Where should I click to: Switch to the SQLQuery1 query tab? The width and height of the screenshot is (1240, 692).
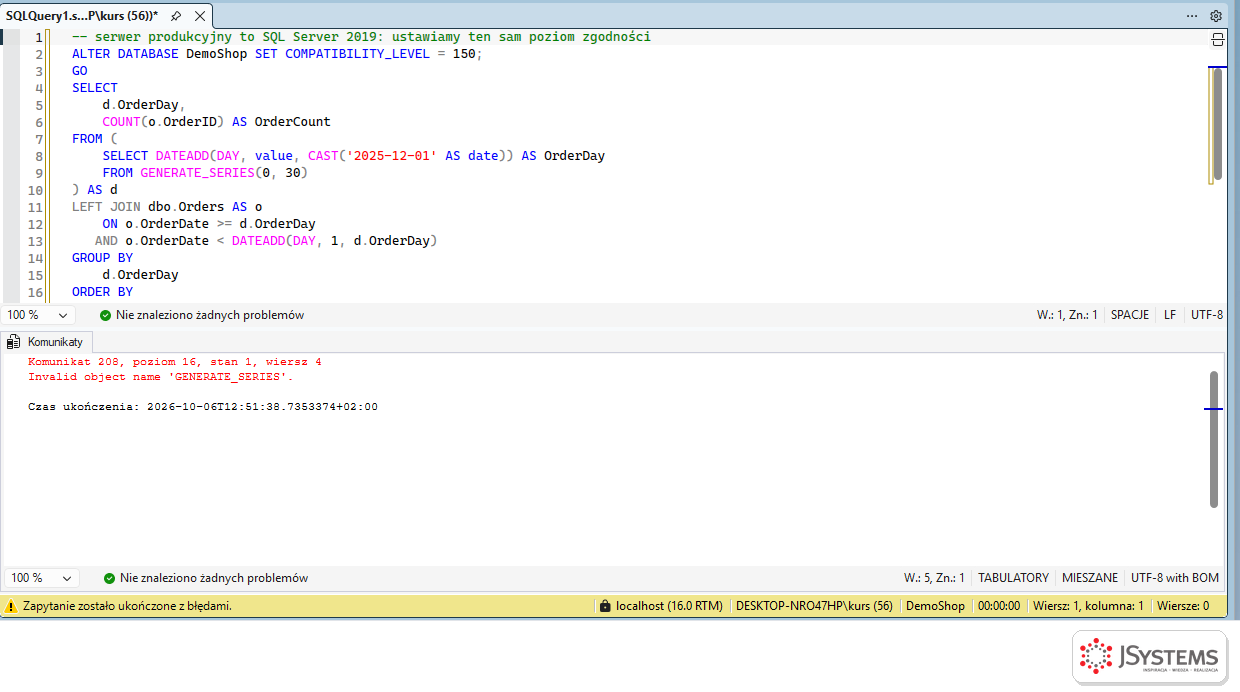pos(82,16)
